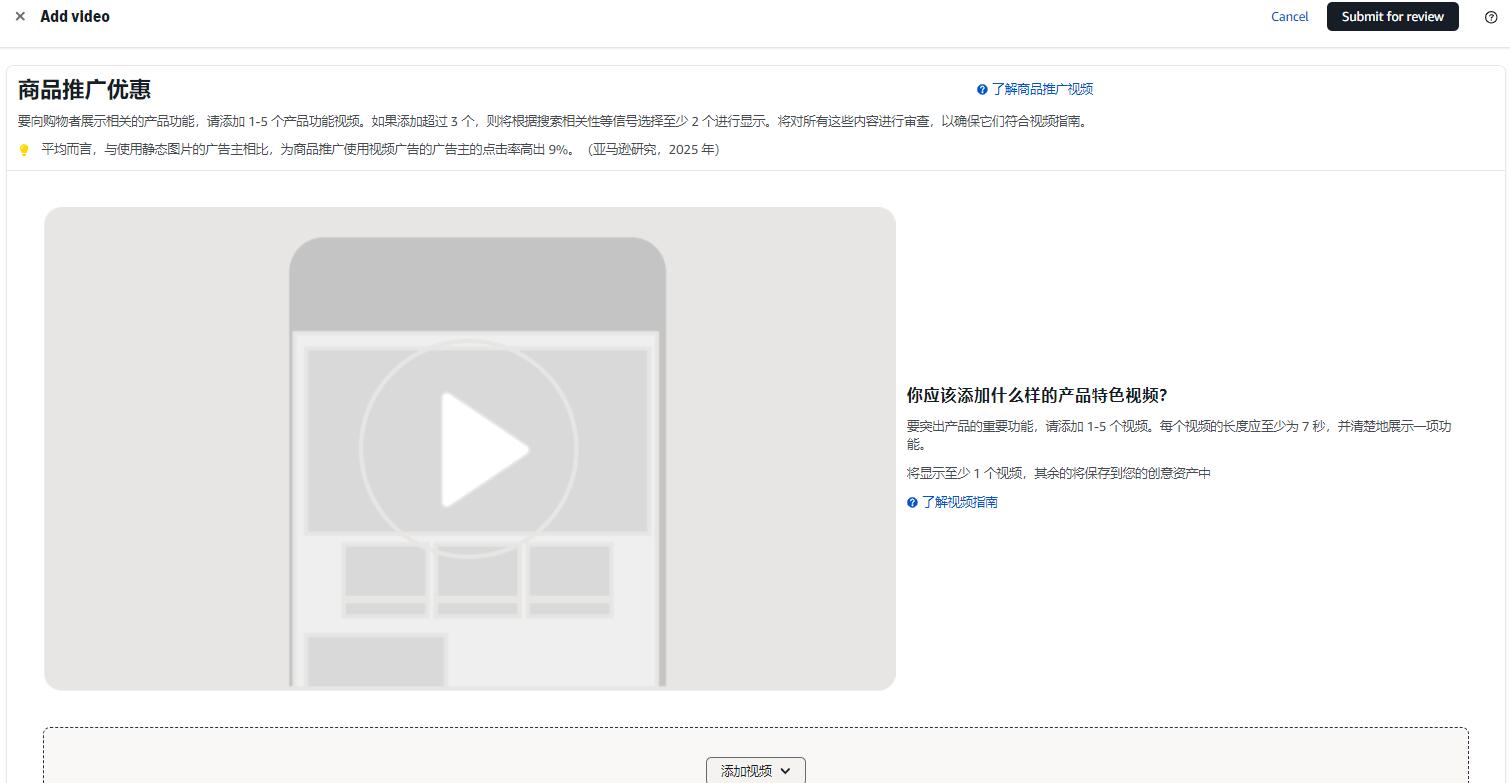Viewport: 1510px width, 783px height.
Task: Click the 商品推广优惠 section heading
Action: pos(84,89)
